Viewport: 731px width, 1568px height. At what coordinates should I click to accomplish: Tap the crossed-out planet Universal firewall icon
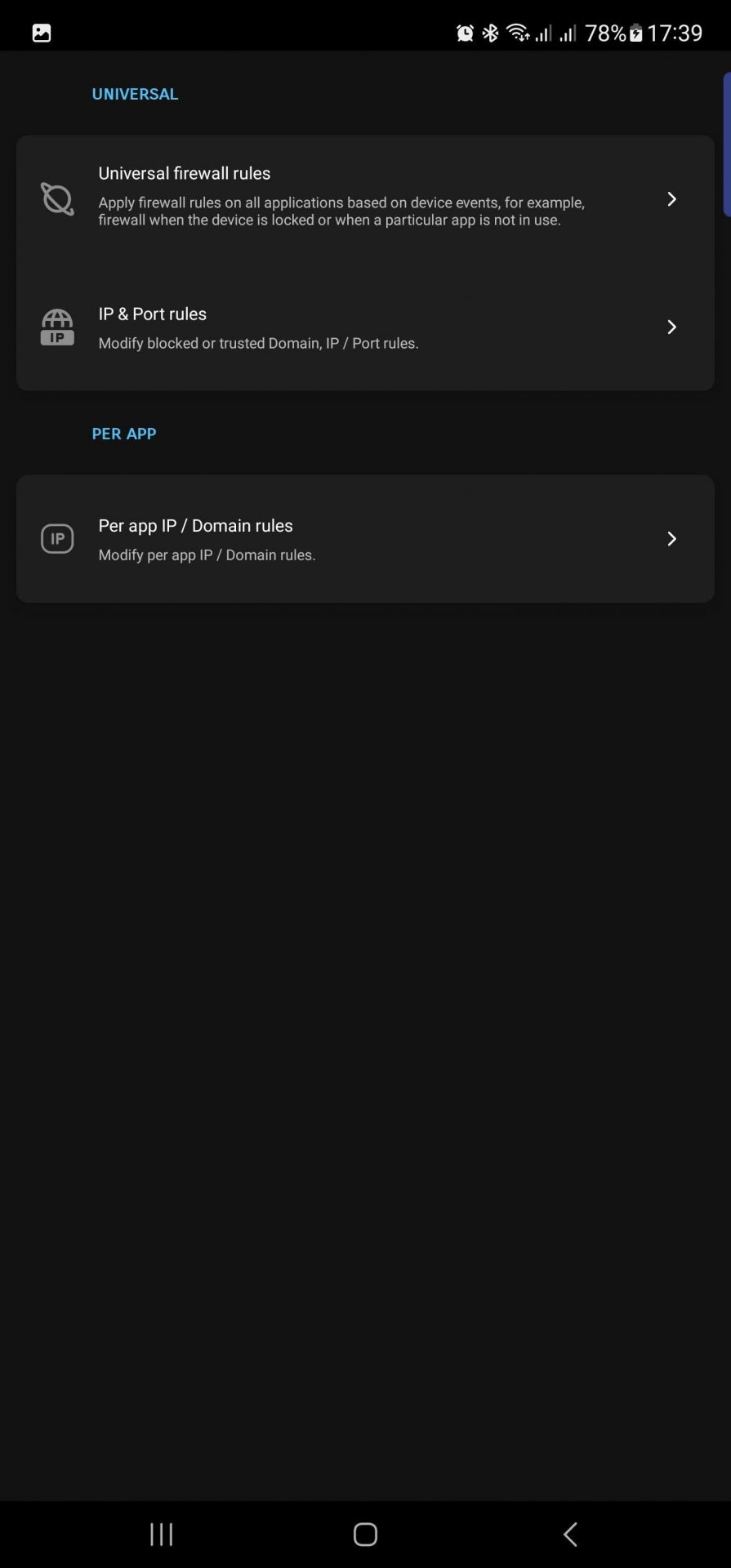[57, 199]
